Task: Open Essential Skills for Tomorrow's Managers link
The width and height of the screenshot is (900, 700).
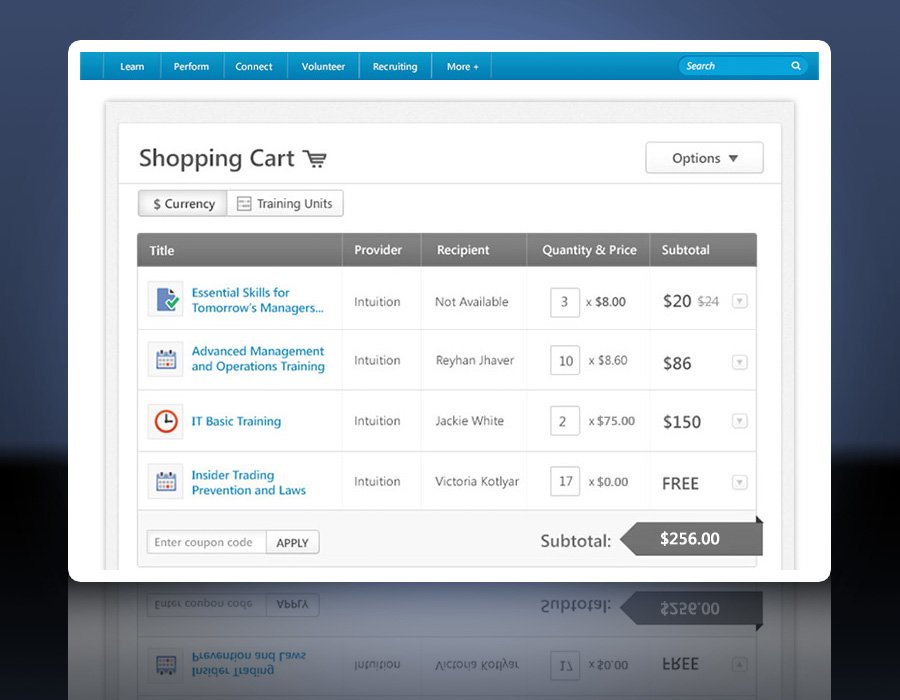Action: pos(257,300)
